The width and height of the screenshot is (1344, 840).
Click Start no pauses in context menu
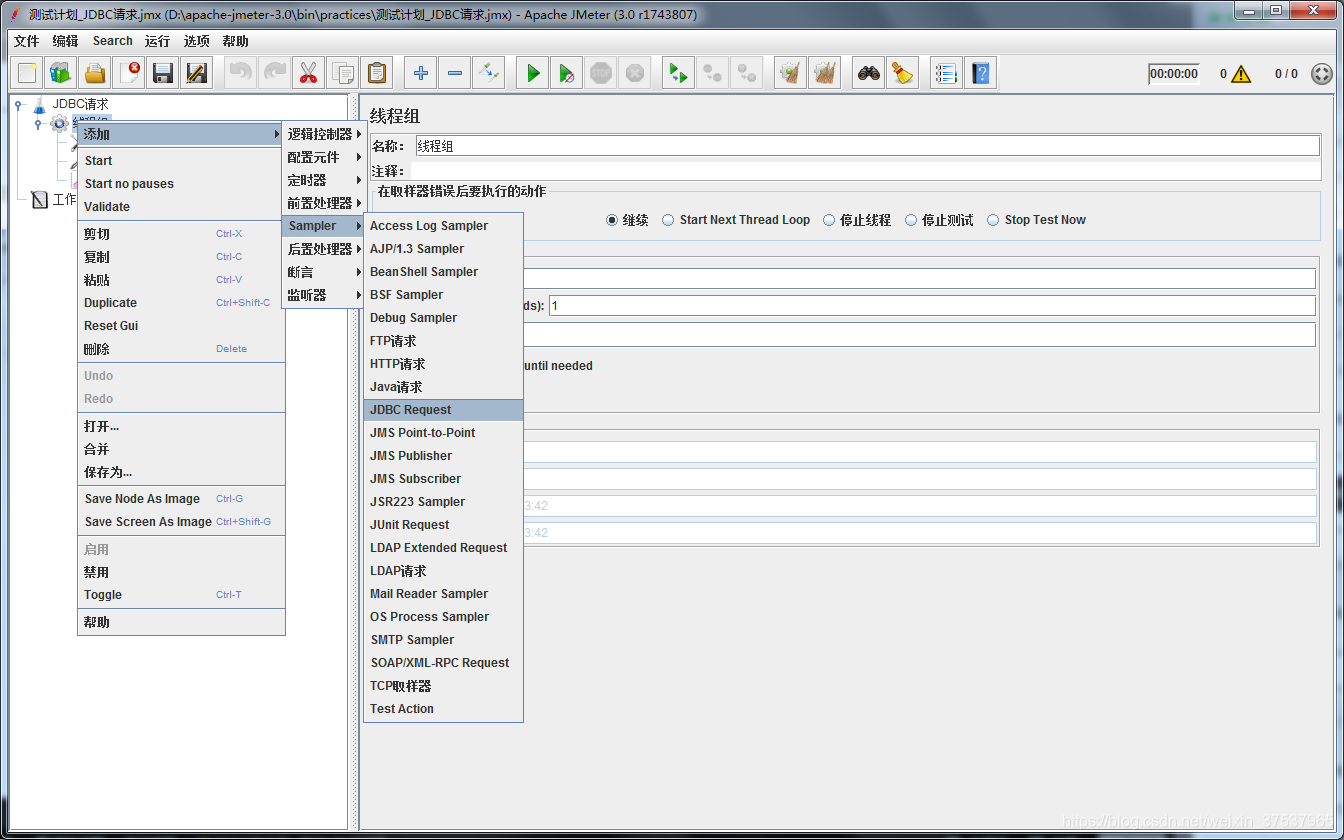coord(181,184)
